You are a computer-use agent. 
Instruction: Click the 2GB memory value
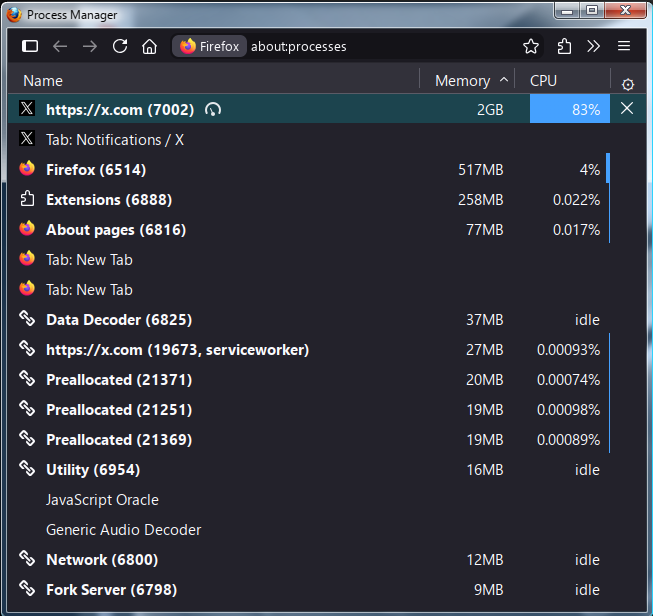pos(490,110)
